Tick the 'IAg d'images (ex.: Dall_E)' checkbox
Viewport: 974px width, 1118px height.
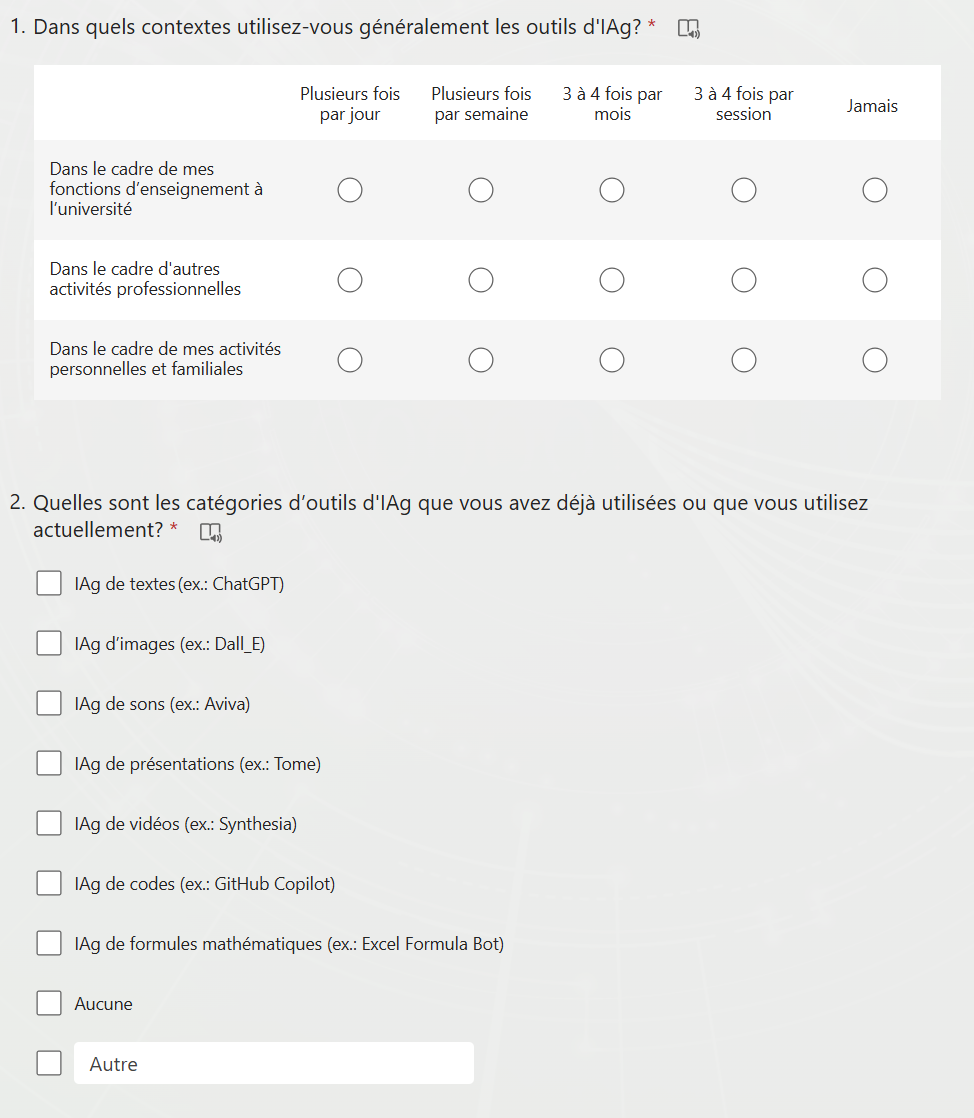click(x=49, y=643)
